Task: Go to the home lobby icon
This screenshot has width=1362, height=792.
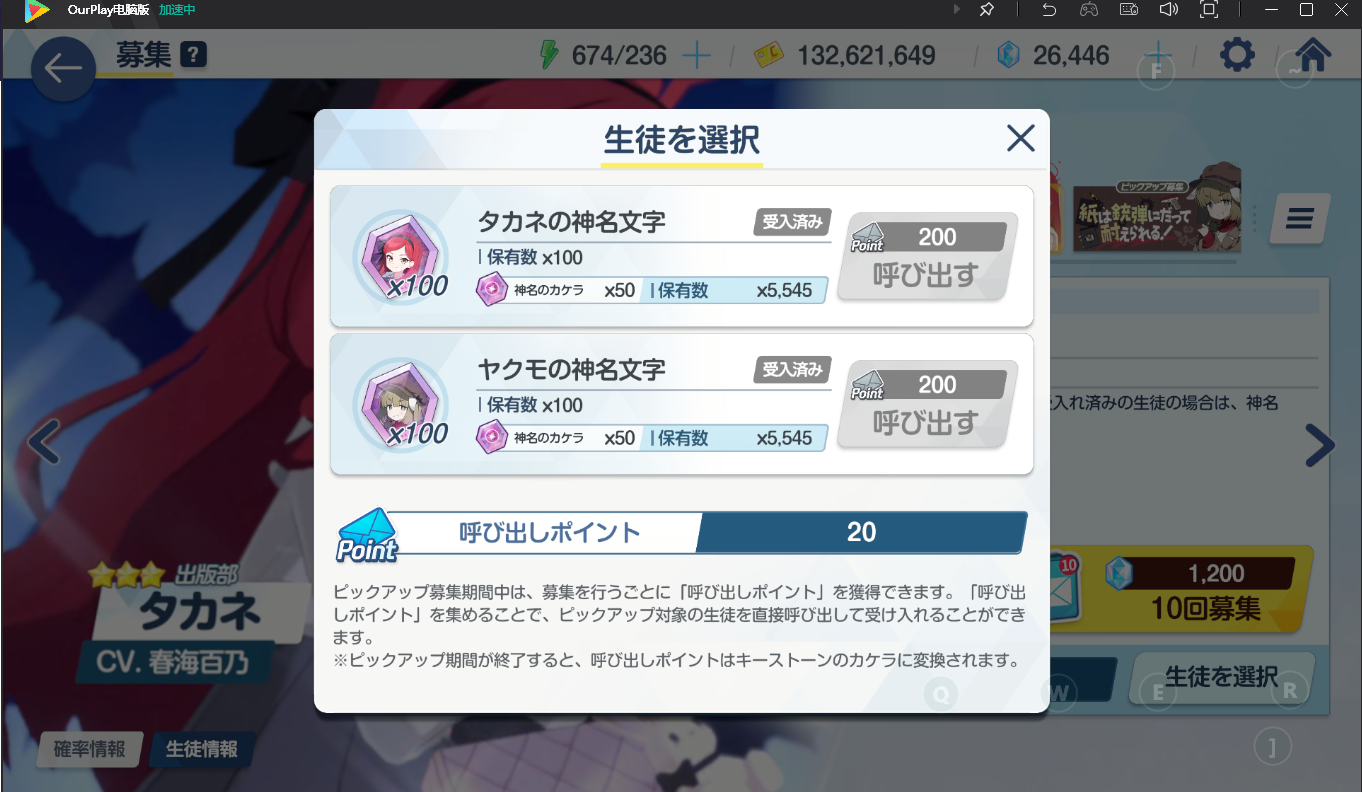Action: pos(1313,54)
